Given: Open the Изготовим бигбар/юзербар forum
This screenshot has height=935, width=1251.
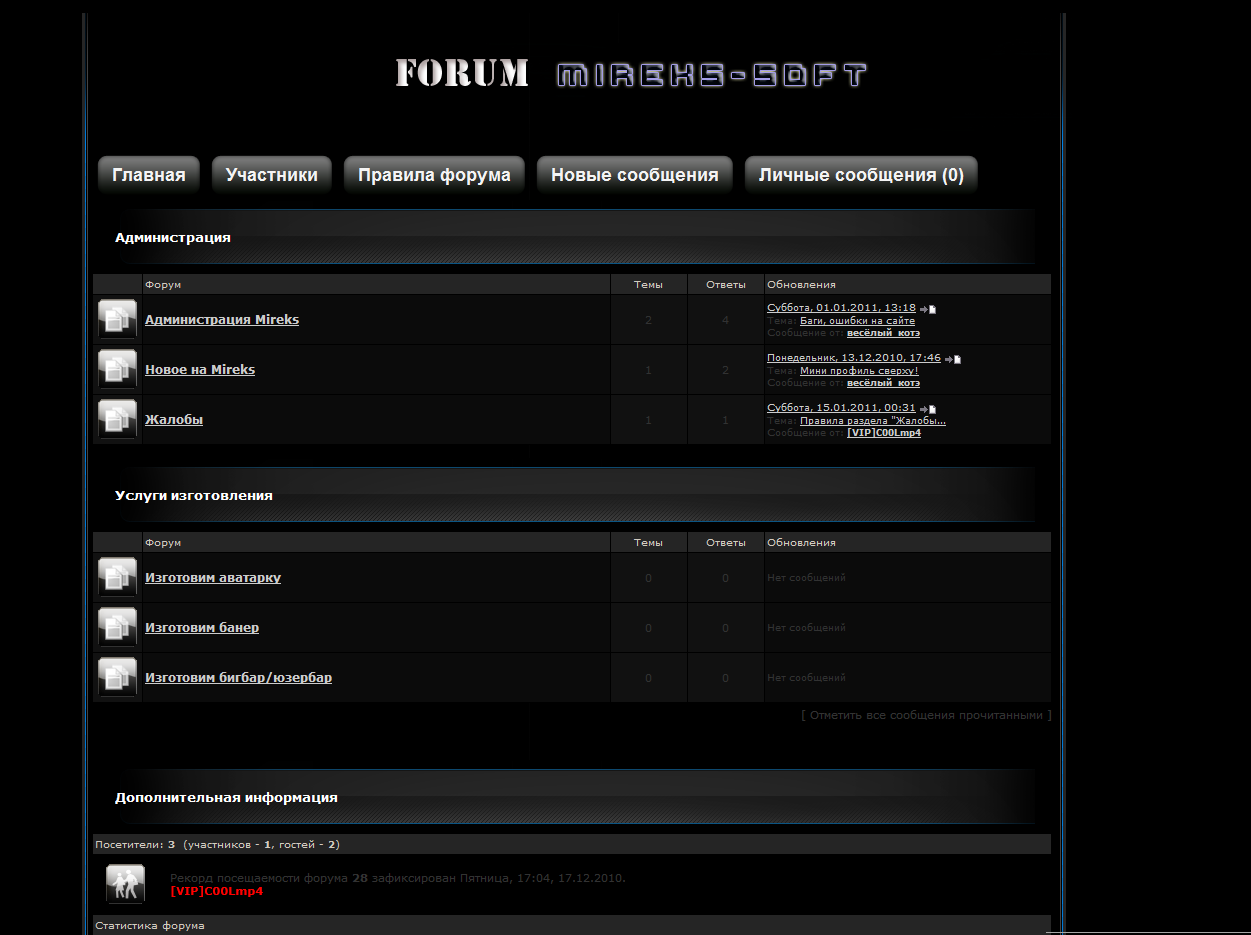Looking at the screenshot, I should coord(238,678).
